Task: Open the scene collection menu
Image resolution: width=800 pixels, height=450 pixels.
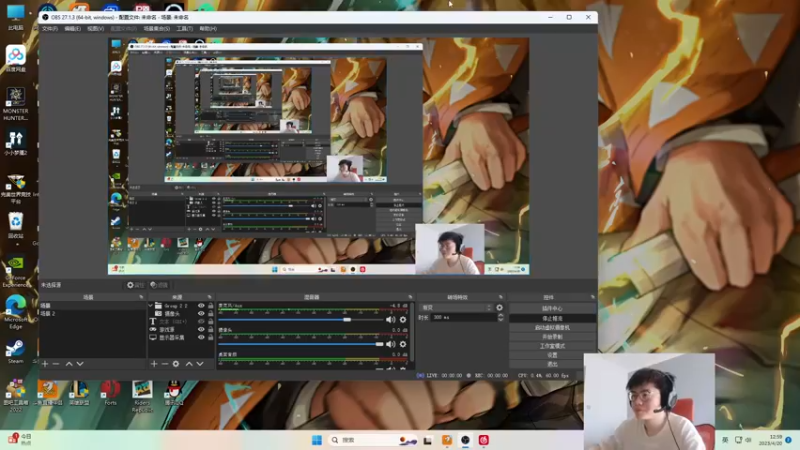Action: pyautogui.click(x=157, y=29)
